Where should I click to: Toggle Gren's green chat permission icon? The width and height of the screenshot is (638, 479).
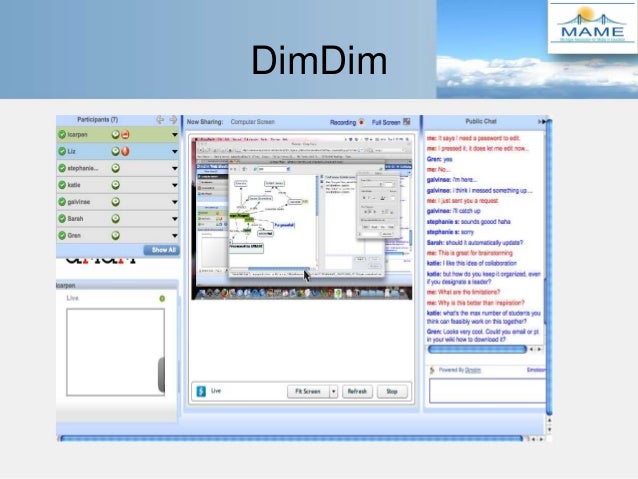[x=116, y=235]
